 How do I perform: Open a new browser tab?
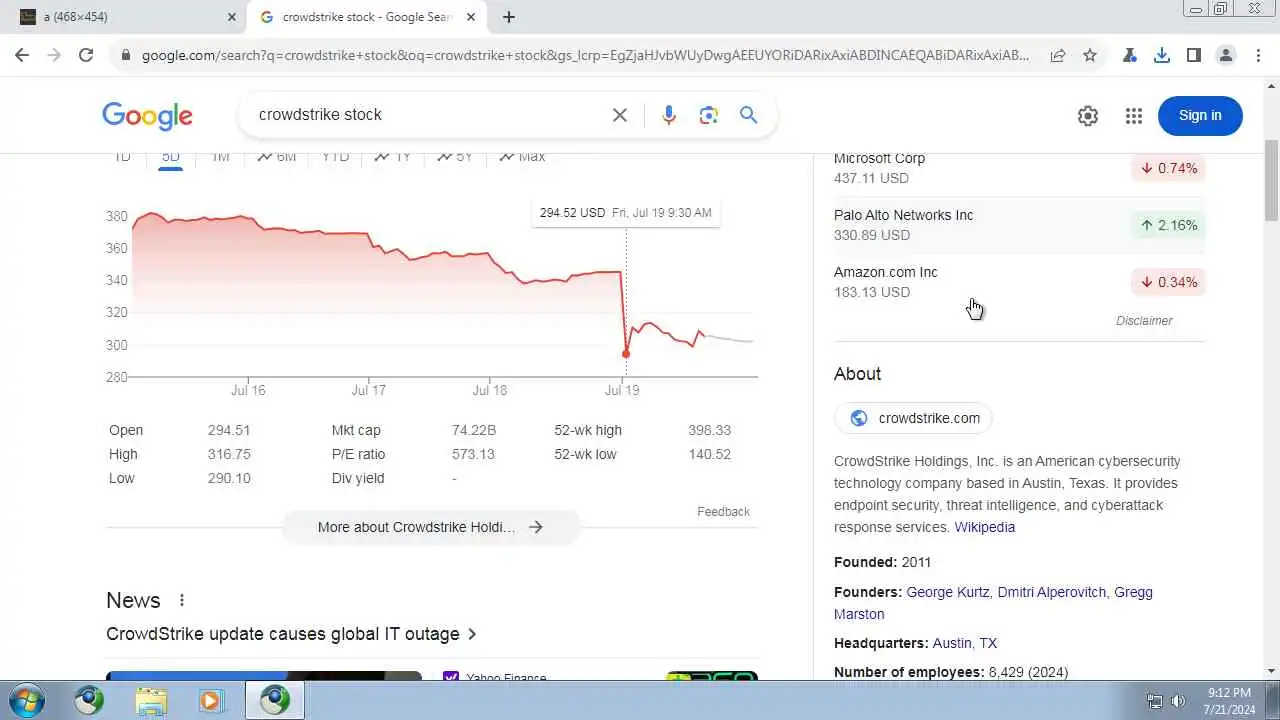click(509, 17)
